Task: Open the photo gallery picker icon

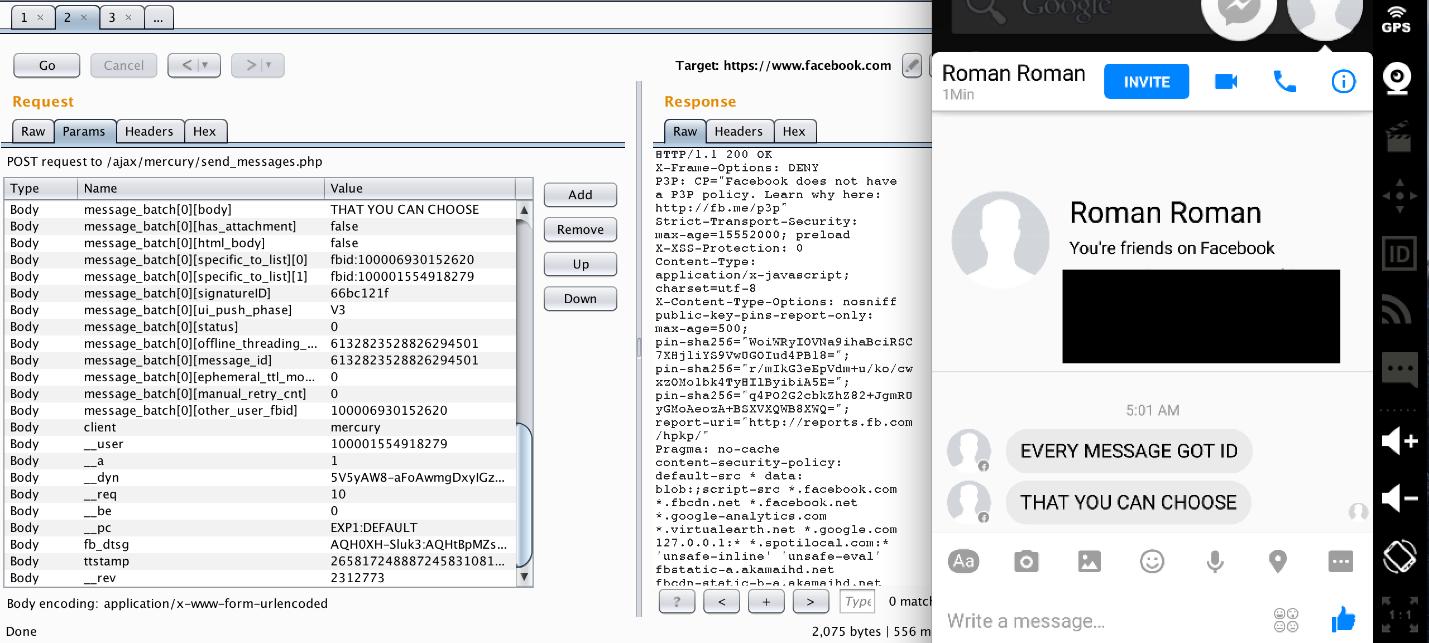Action: 1089,562
